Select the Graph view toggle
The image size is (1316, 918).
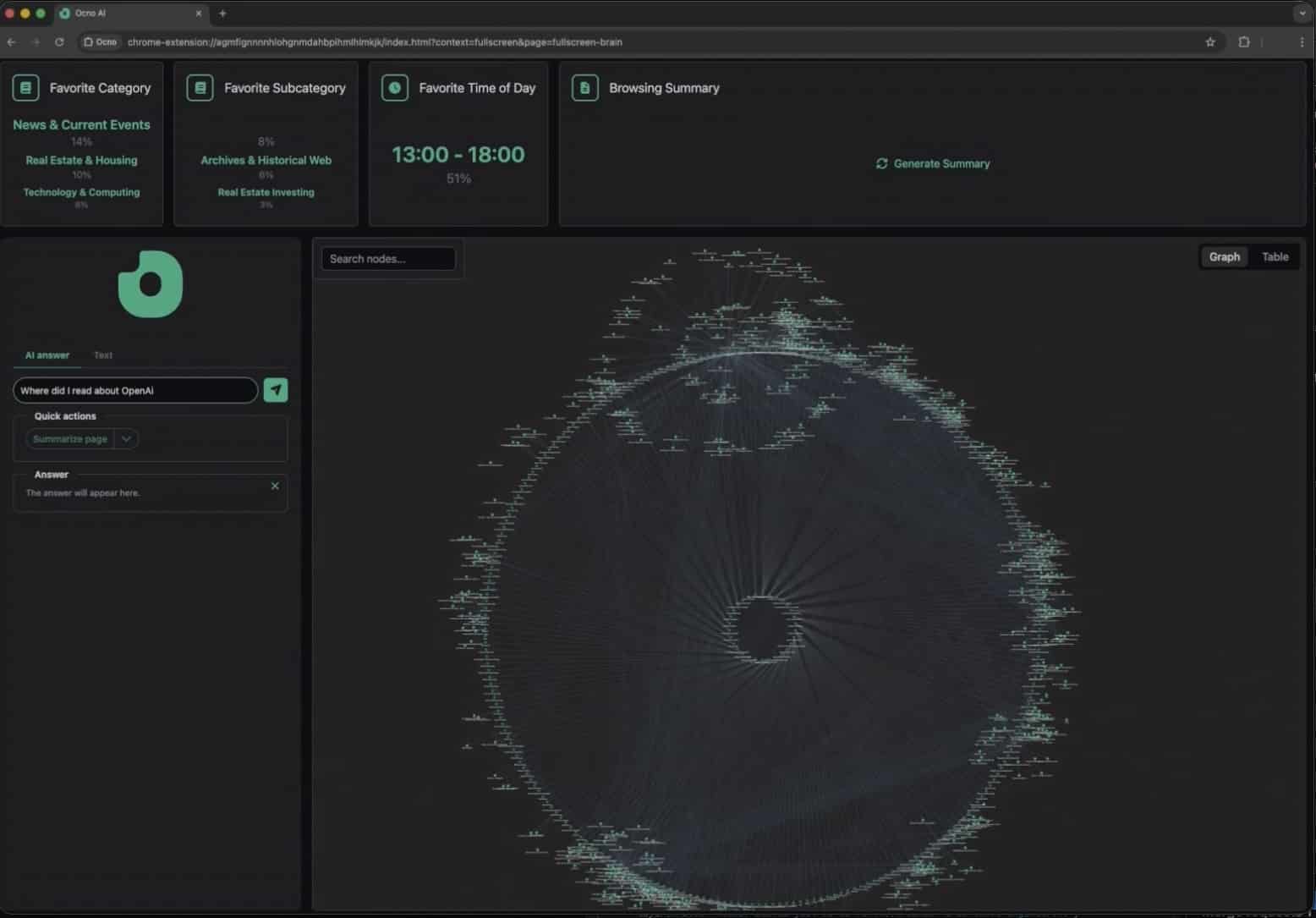[x=1224, y=257]
